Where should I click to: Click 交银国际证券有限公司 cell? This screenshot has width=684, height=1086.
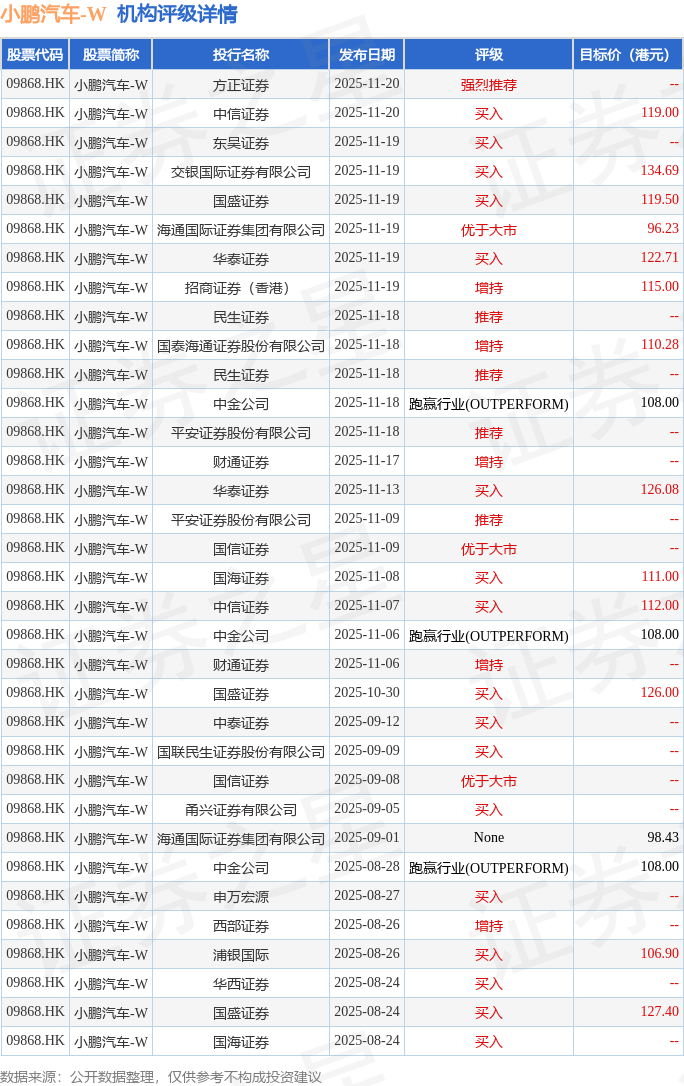241,172
